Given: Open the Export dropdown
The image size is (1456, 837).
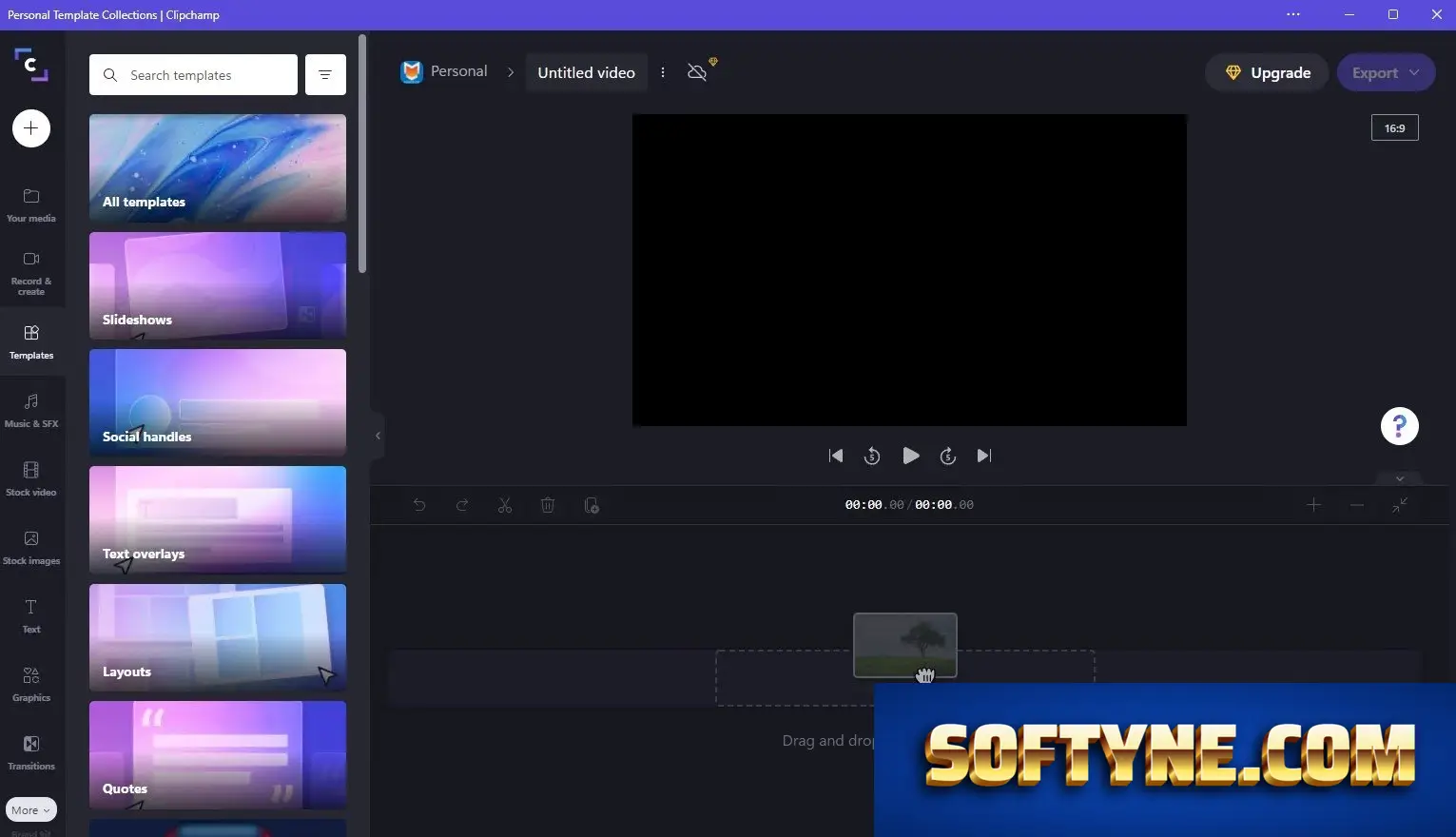Looking at the screenshot, I should (x=1386, y=72).
